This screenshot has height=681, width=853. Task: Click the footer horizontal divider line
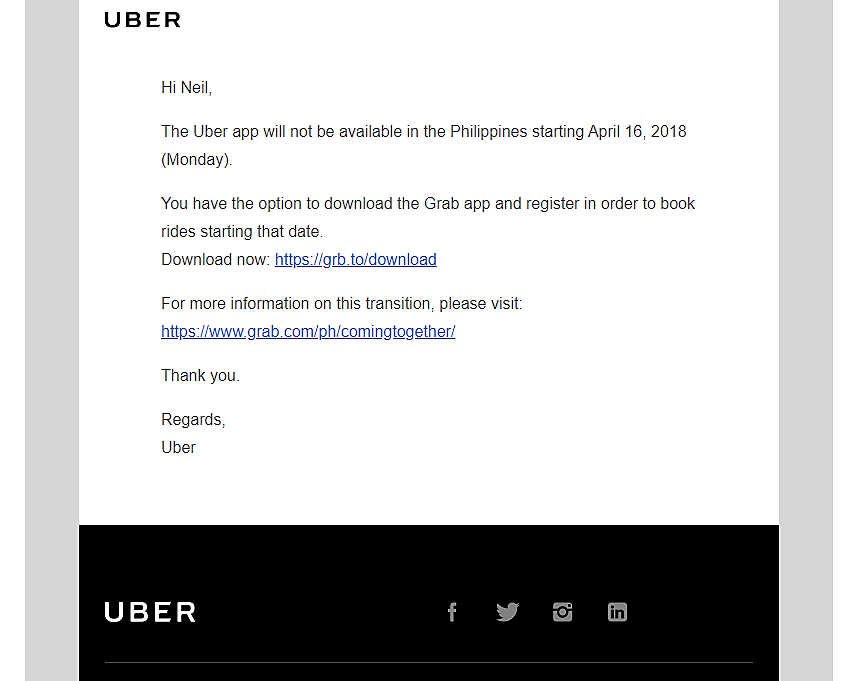[x=428, y=662]
